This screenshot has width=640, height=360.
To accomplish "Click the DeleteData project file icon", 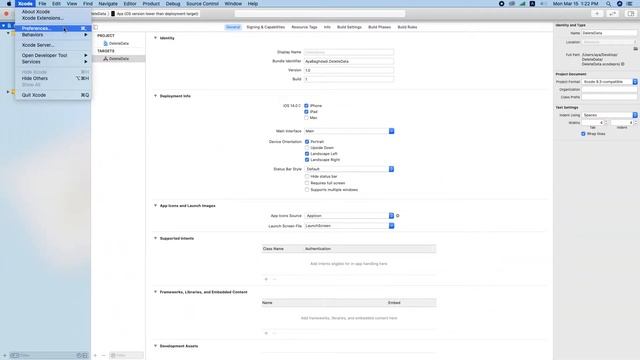I will [106, 43].
